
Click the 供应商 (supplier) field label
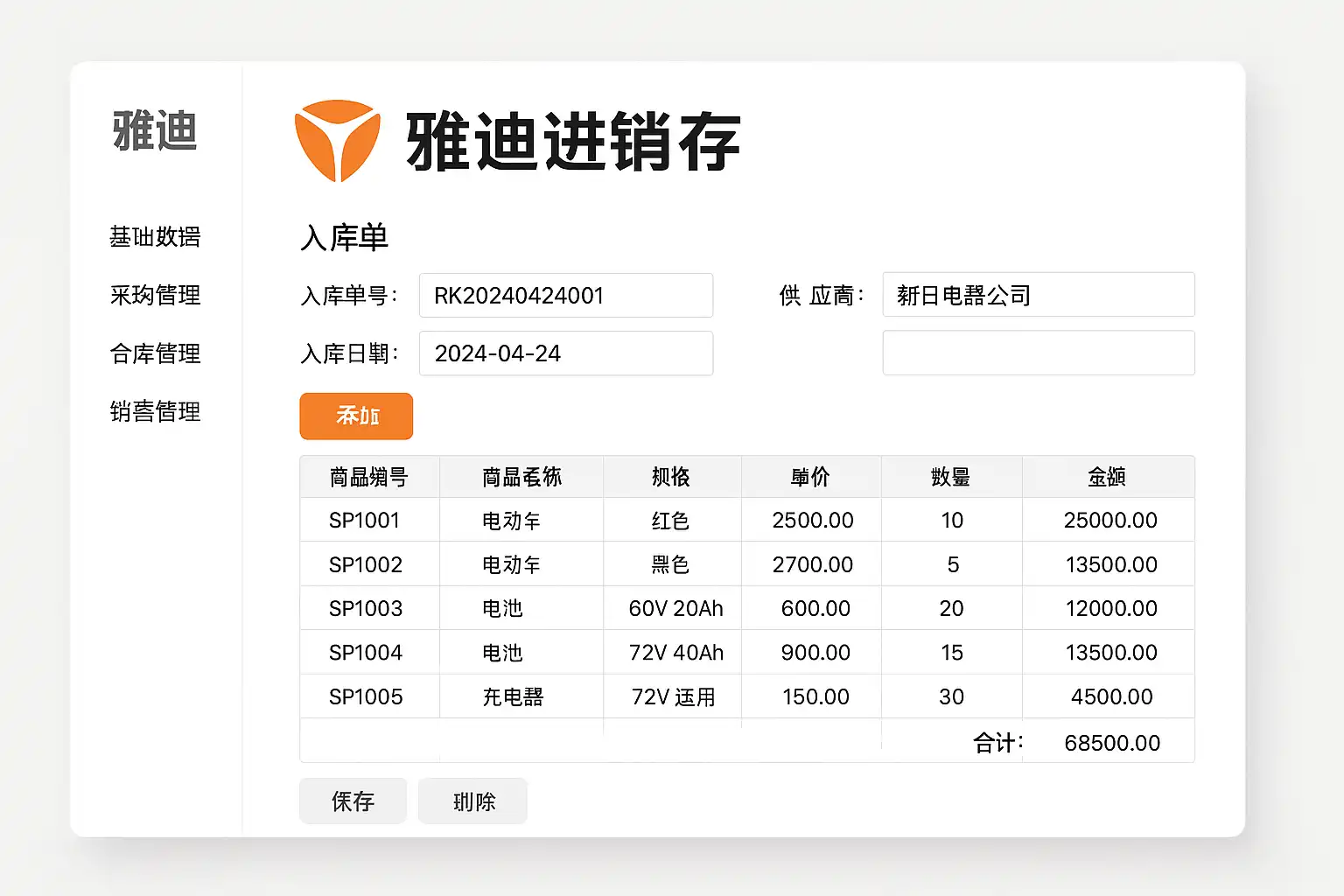click(x=822, y=296)
